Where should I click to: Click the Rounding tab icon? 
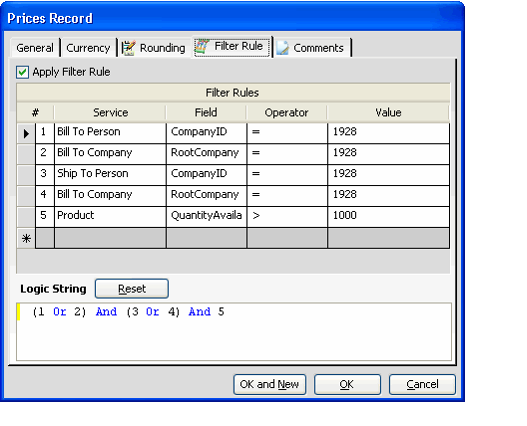click(x=128, y=48)
